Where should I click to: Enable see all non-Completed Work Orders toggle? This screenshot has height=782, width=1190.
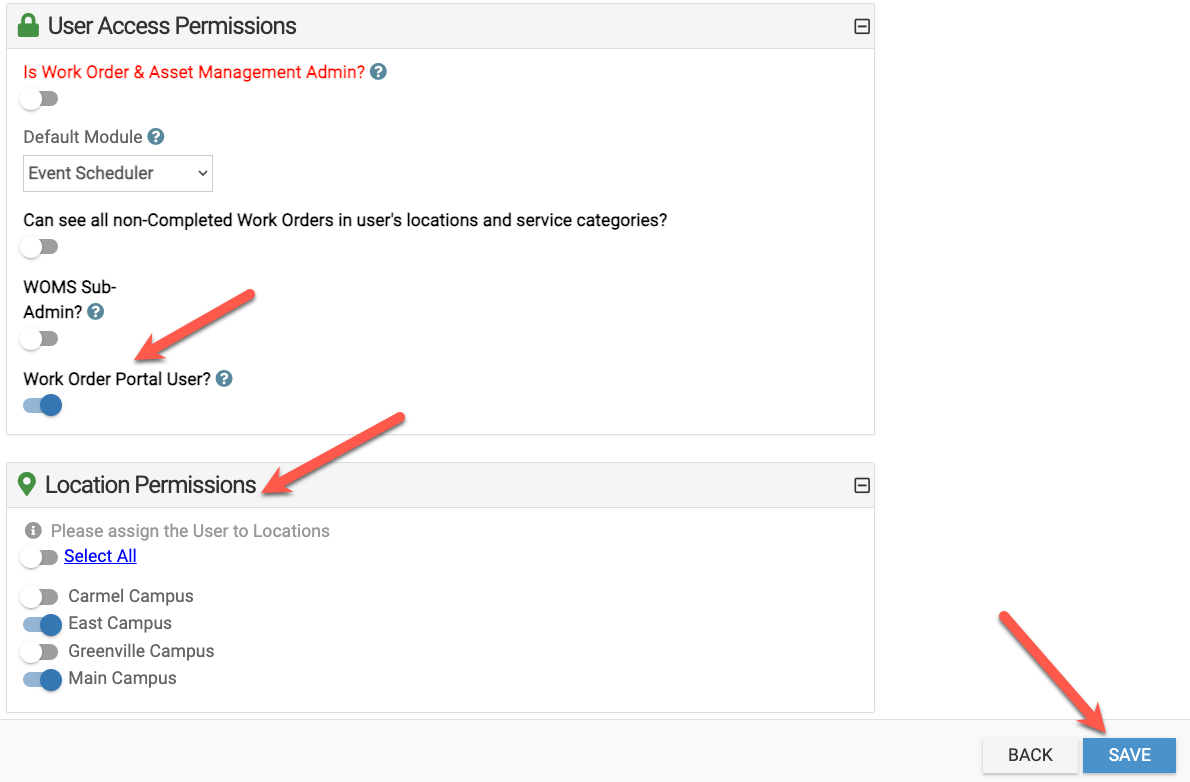(x=40, y=247)
